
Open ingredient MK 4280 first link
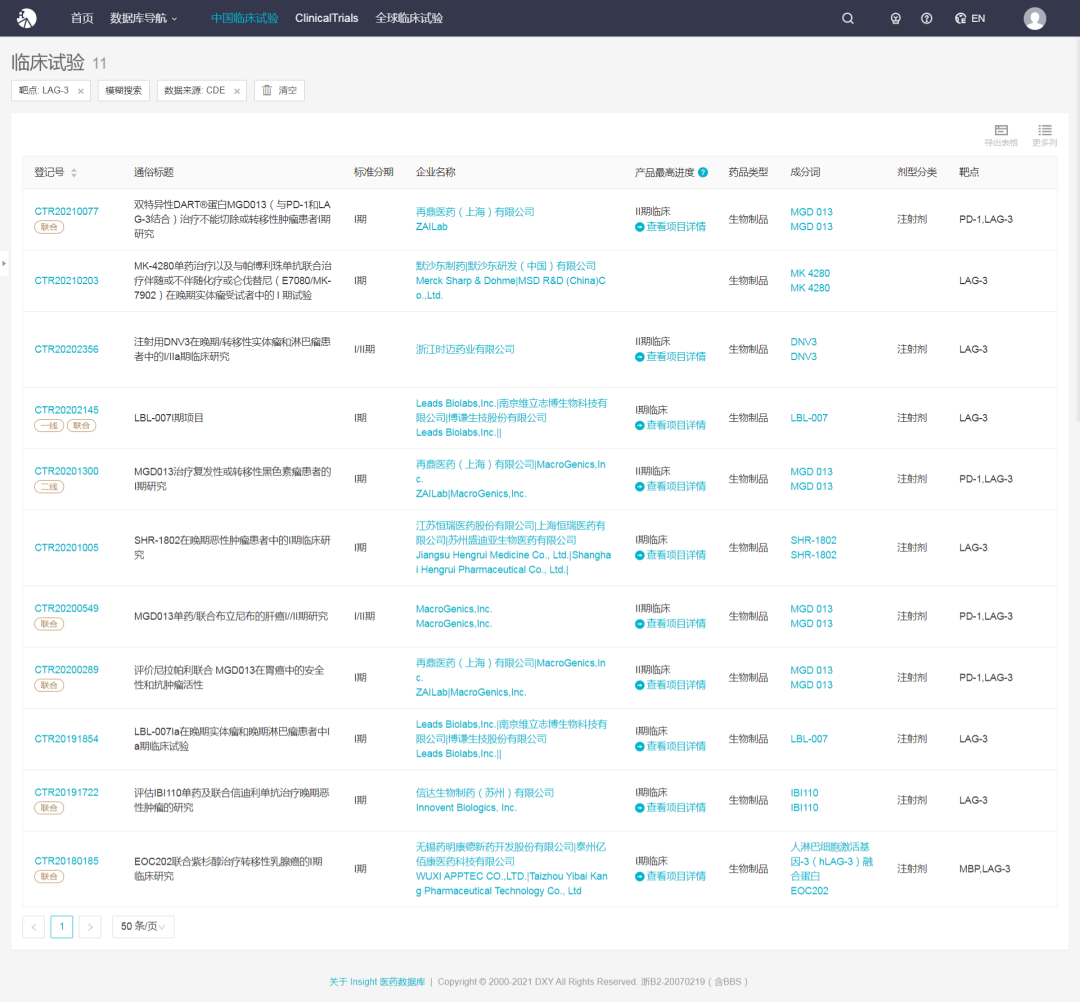(x=810, y=273)
